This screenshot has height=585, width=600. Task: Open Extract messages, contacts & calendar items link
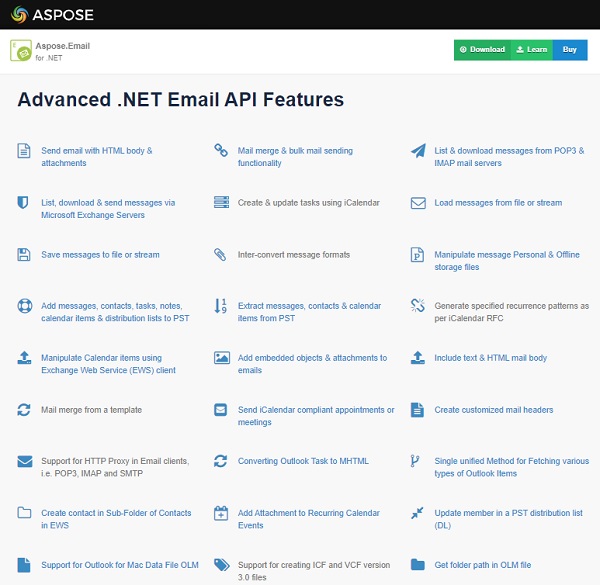(x=309, y=312)
